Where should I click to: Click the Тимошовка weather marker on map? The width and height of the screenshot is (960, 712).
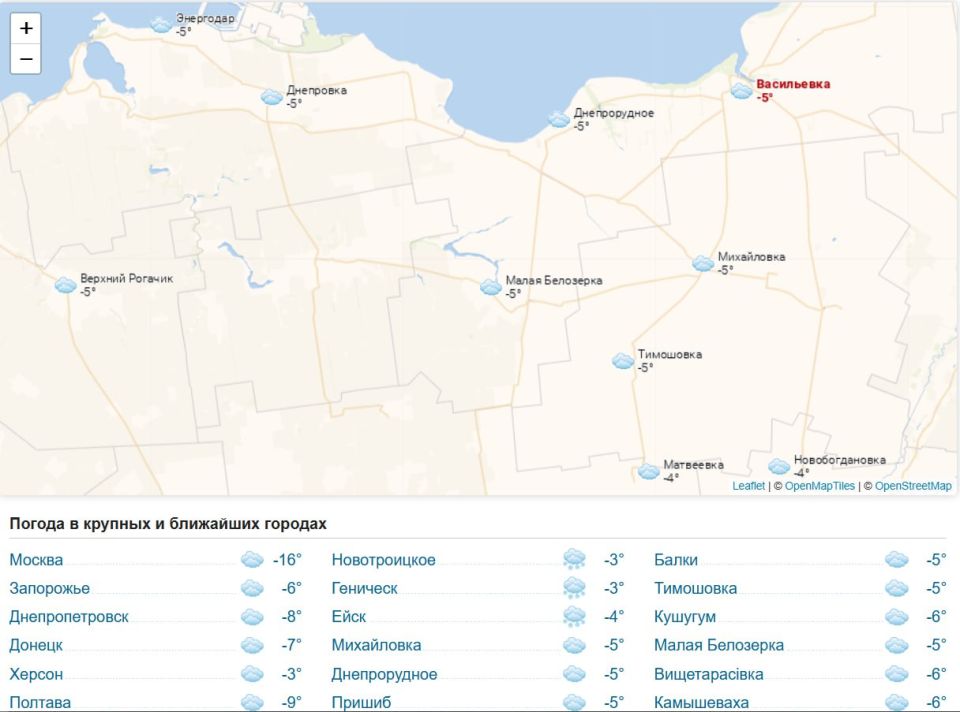pos(623,361)
